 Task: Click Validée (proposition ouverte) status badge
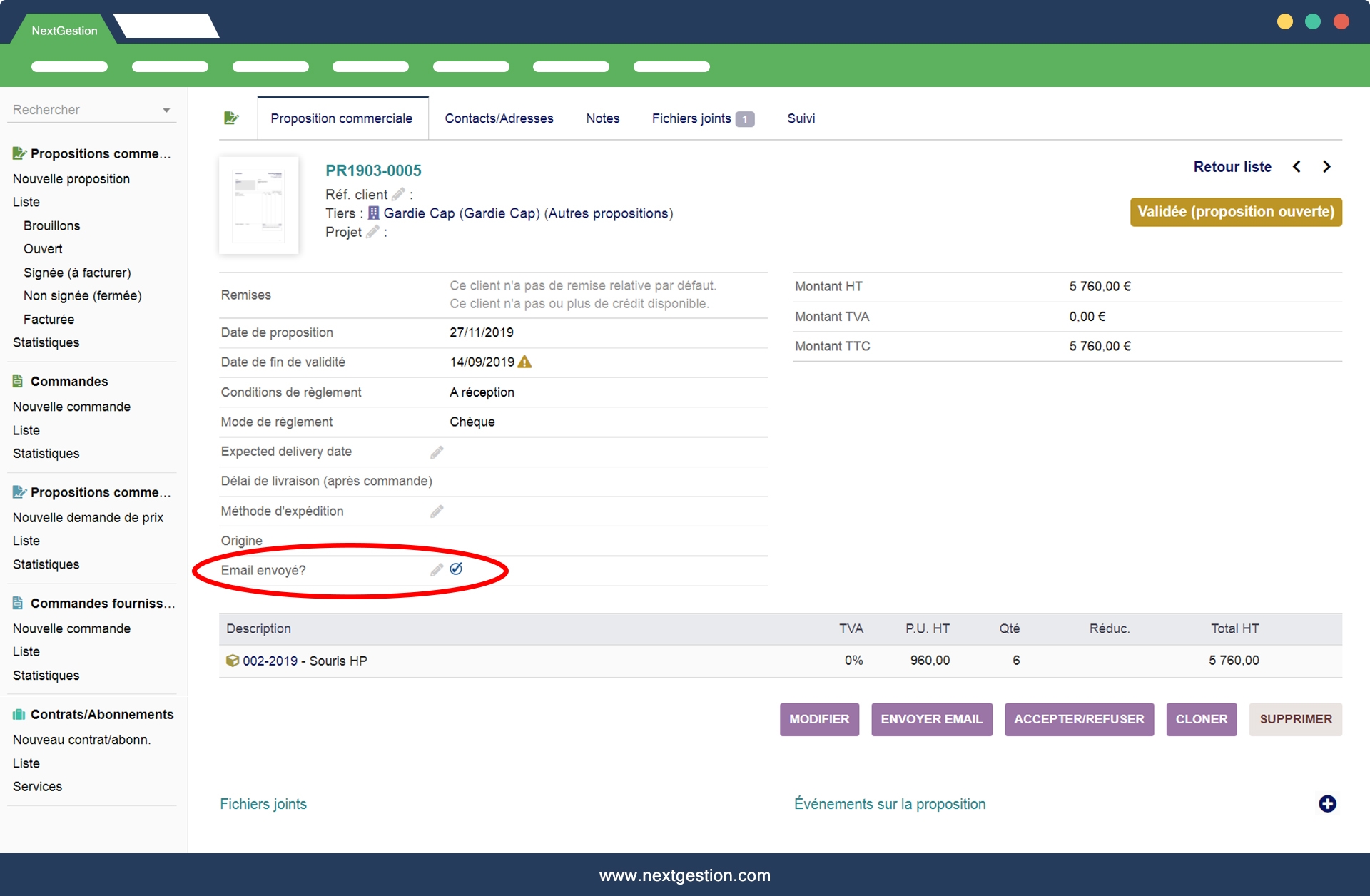(1235, 212)
